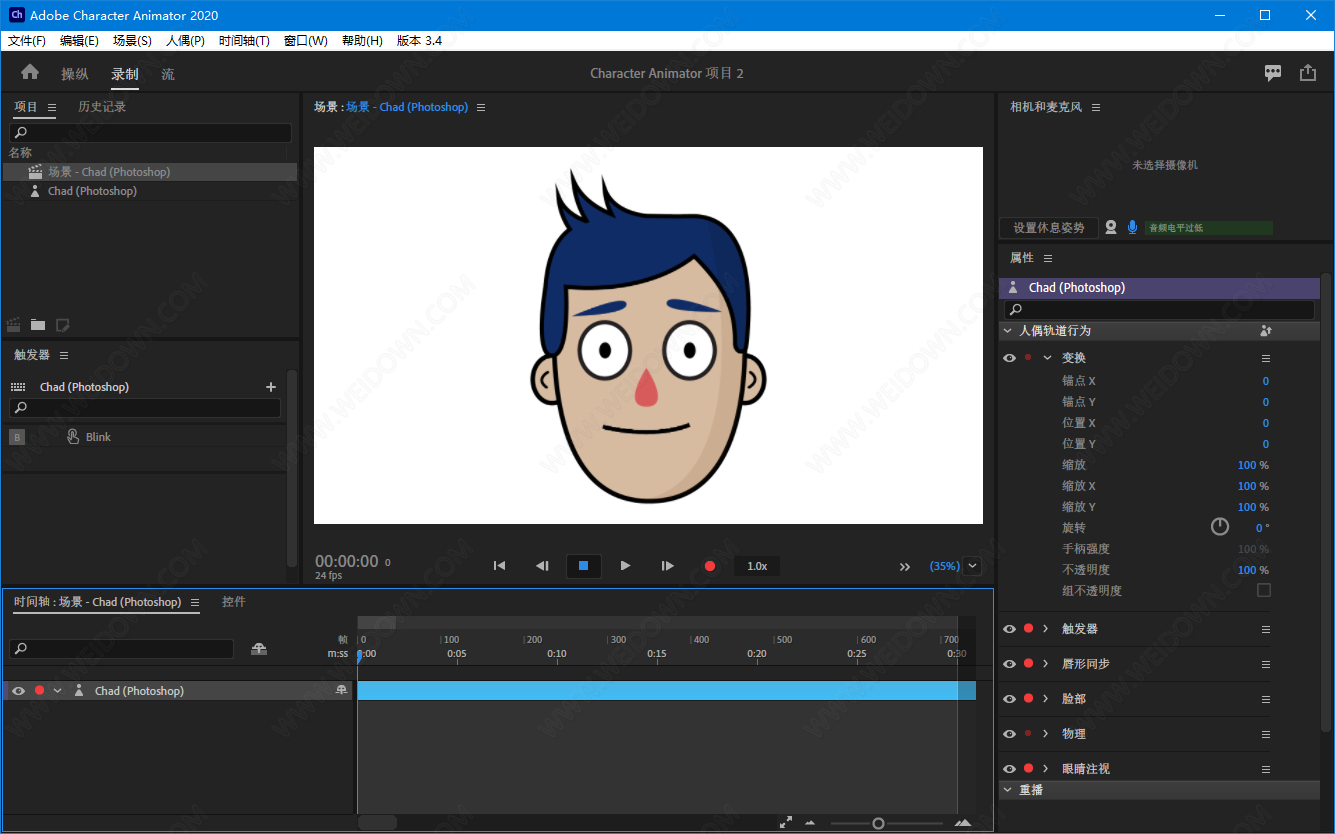1335x834 pixels.
Task: Arm the 物理 behavior record dot
Action: 1028,734
